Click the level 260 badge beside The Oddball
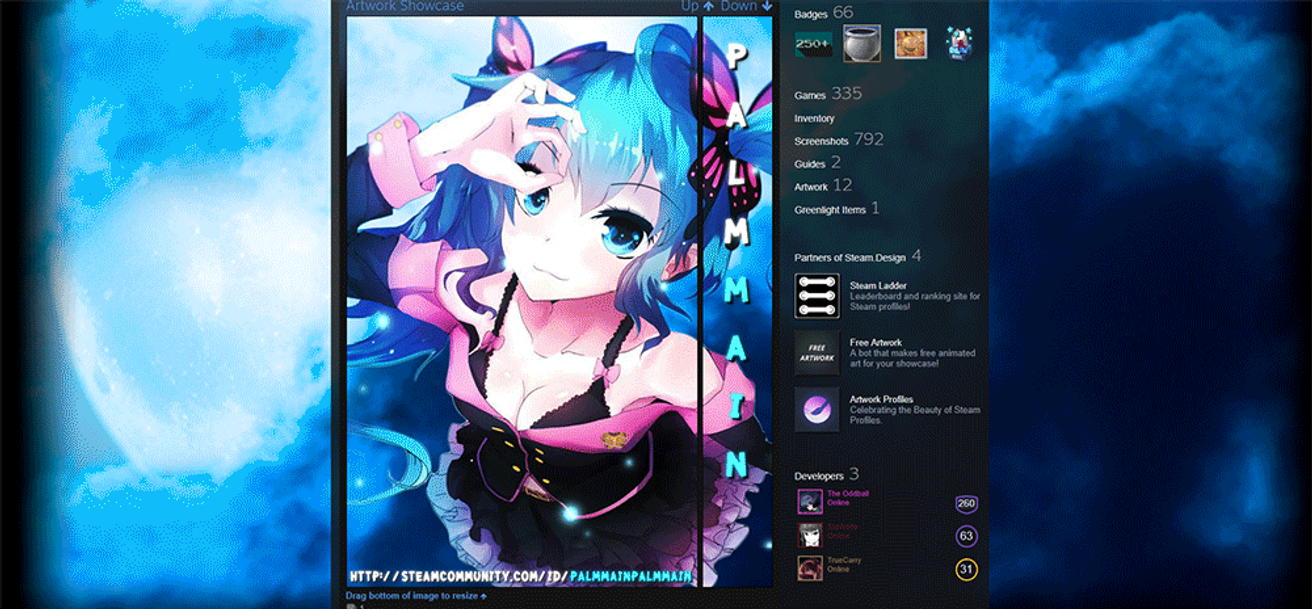The width and height of the screenshot is (1312, 609). click(x=966, y=504)
